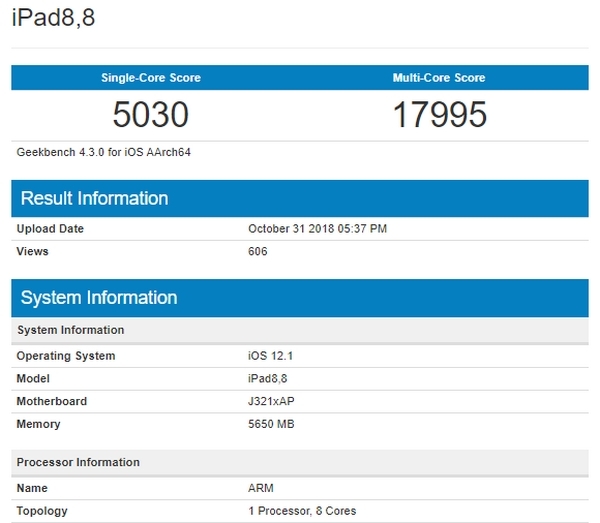Click the October 31 2018 upload date value
600x523 pixels.
click(317, 229)
